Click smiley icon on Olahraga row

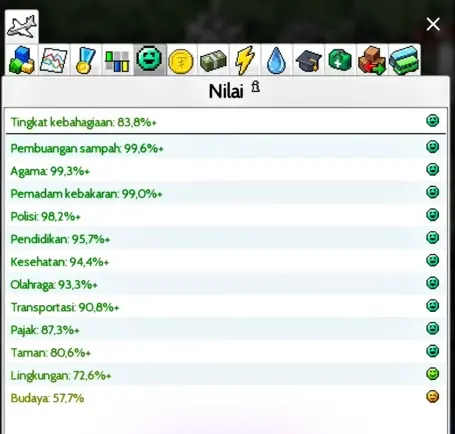(x=432, y=283)
